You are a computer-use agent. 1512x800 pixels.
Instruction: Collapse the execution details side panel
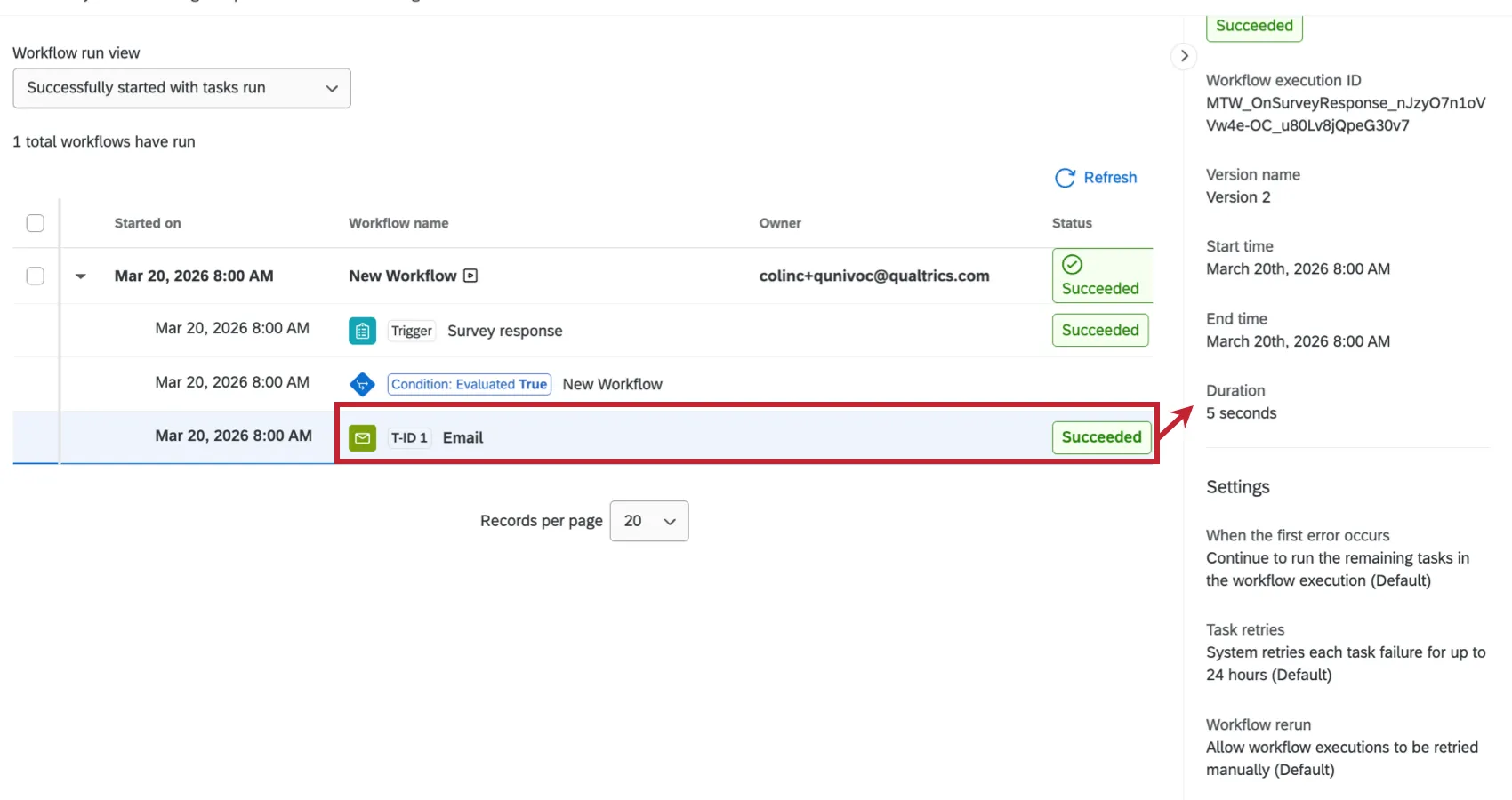[1184, 55]
